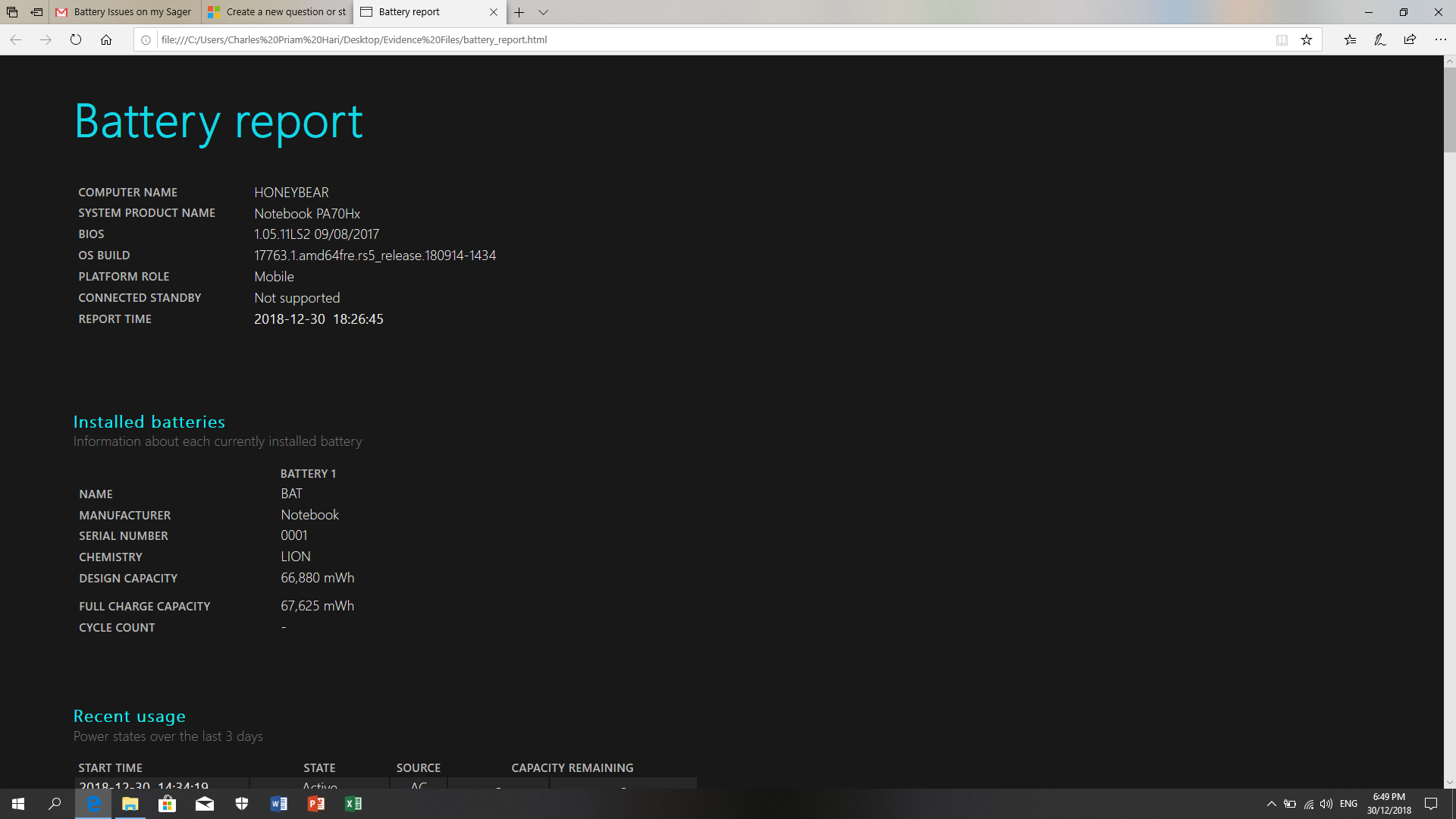Show hidden system tray icons chevron
The image size is (1456, 819).
(x=1272, y=804)
